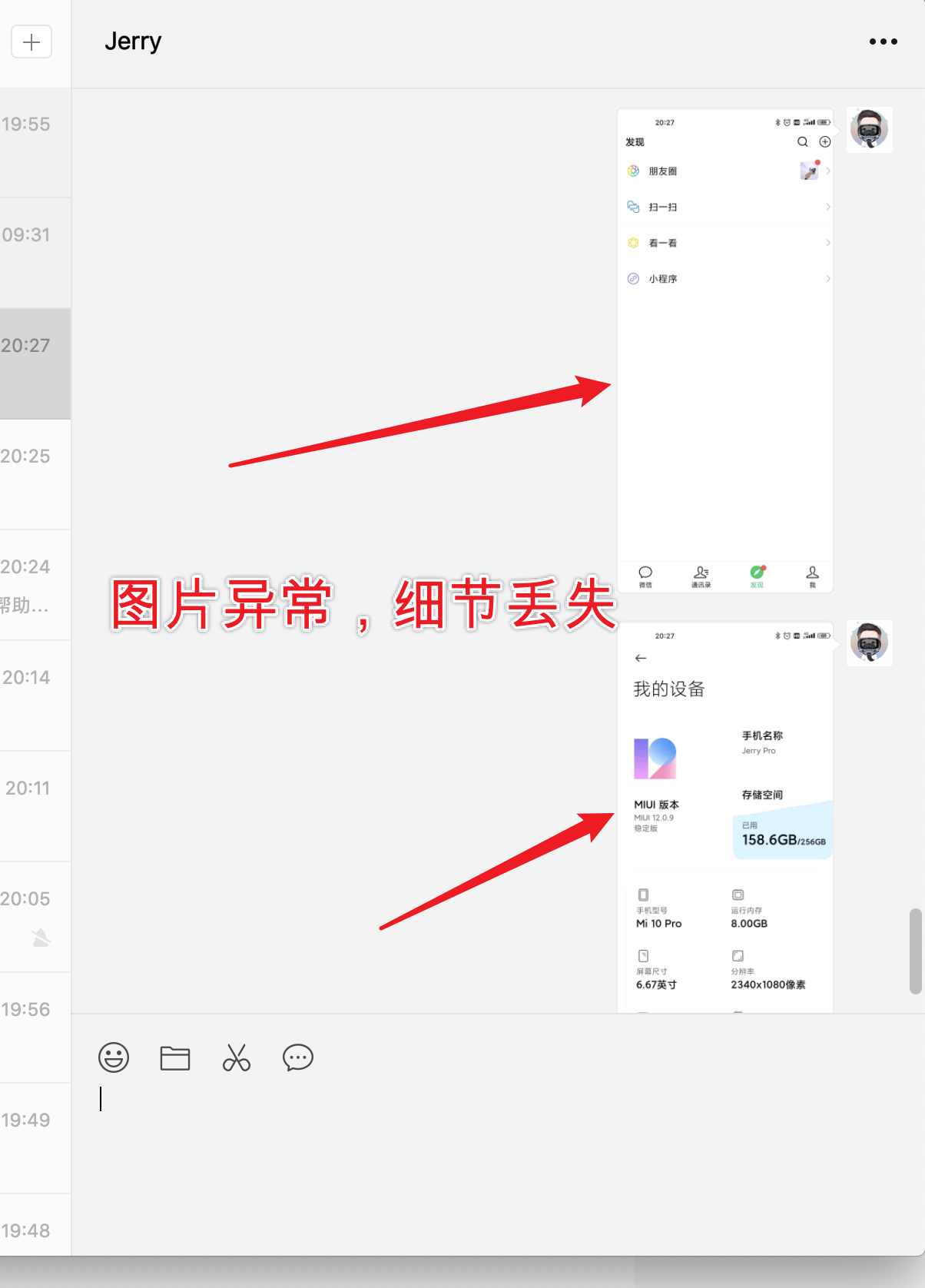The image size is (925, 1288).
Task: Select the conversation at 20:25
Action: pos(35,475)
